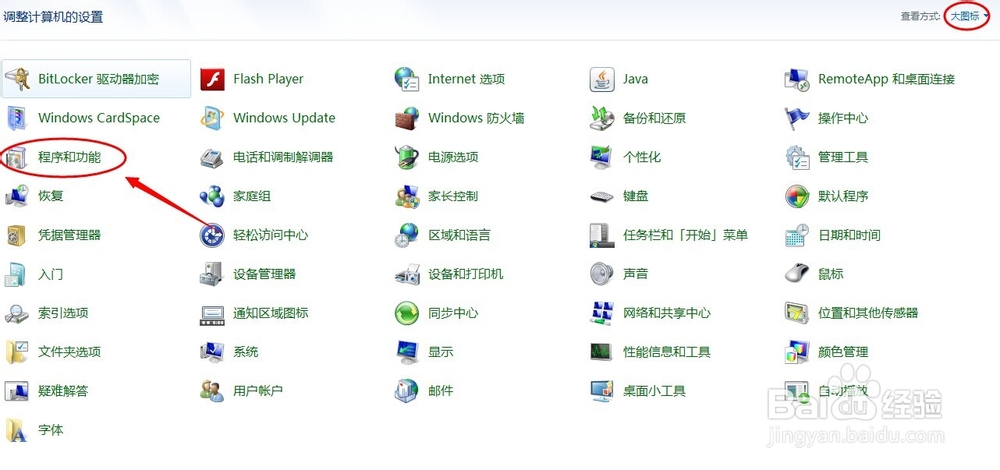Open the 区域和语言 globe clock icon
This screenshot has width=1000, height=470.
click(x=407, y=235)
